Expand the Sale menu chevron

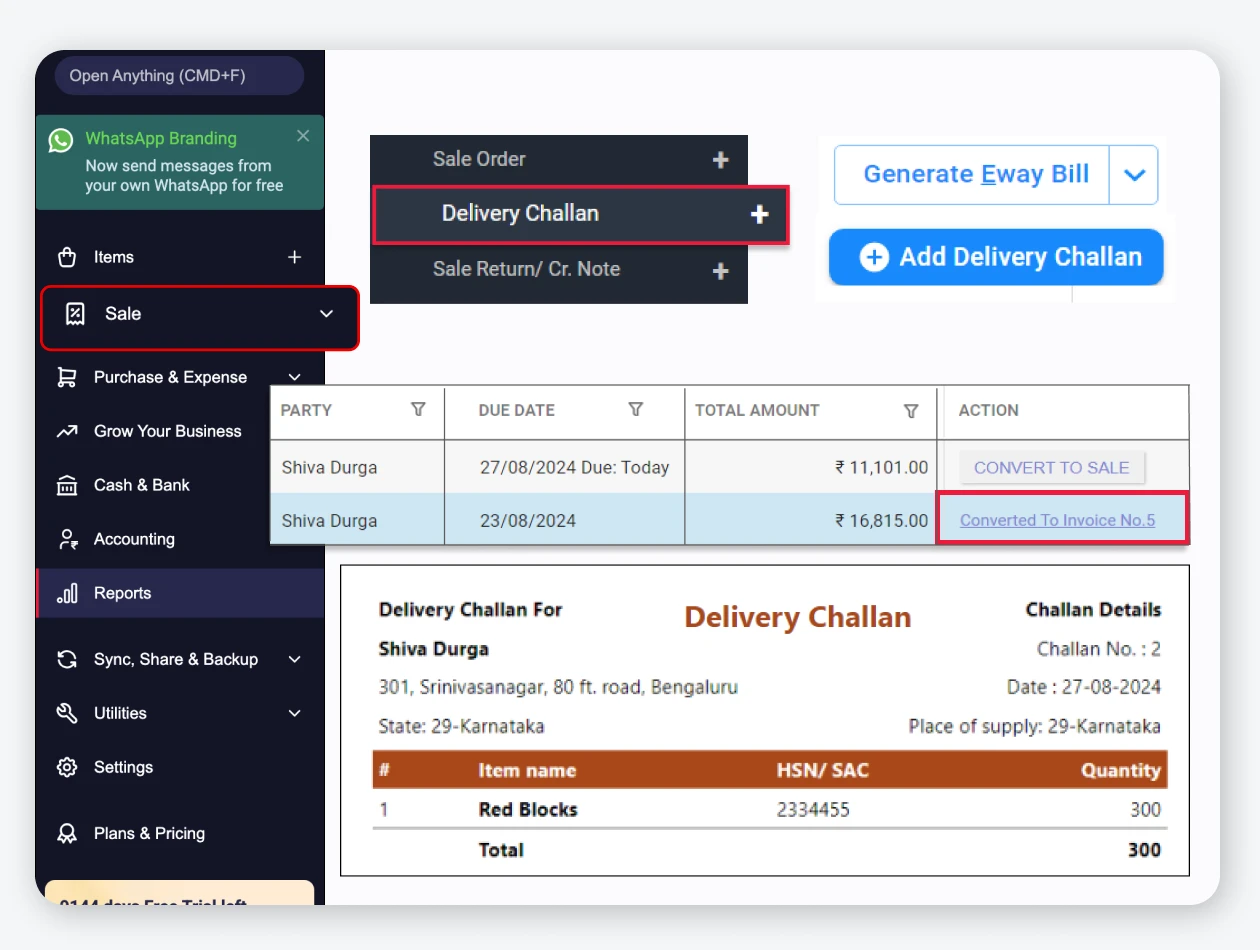[x=326, y=314]
